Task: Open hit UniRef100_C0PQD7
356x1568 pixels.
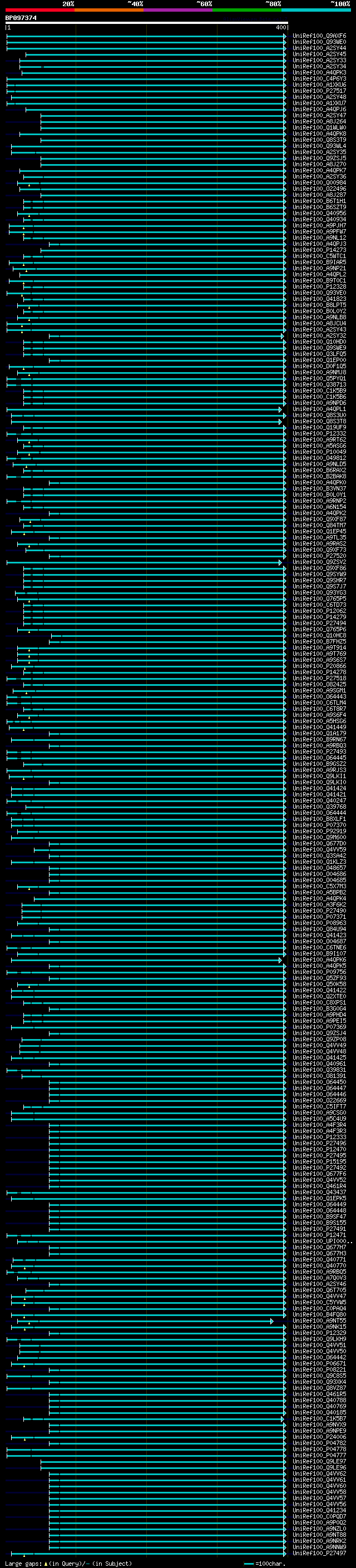Action: pyautogui.click(x=319, y=1516)
